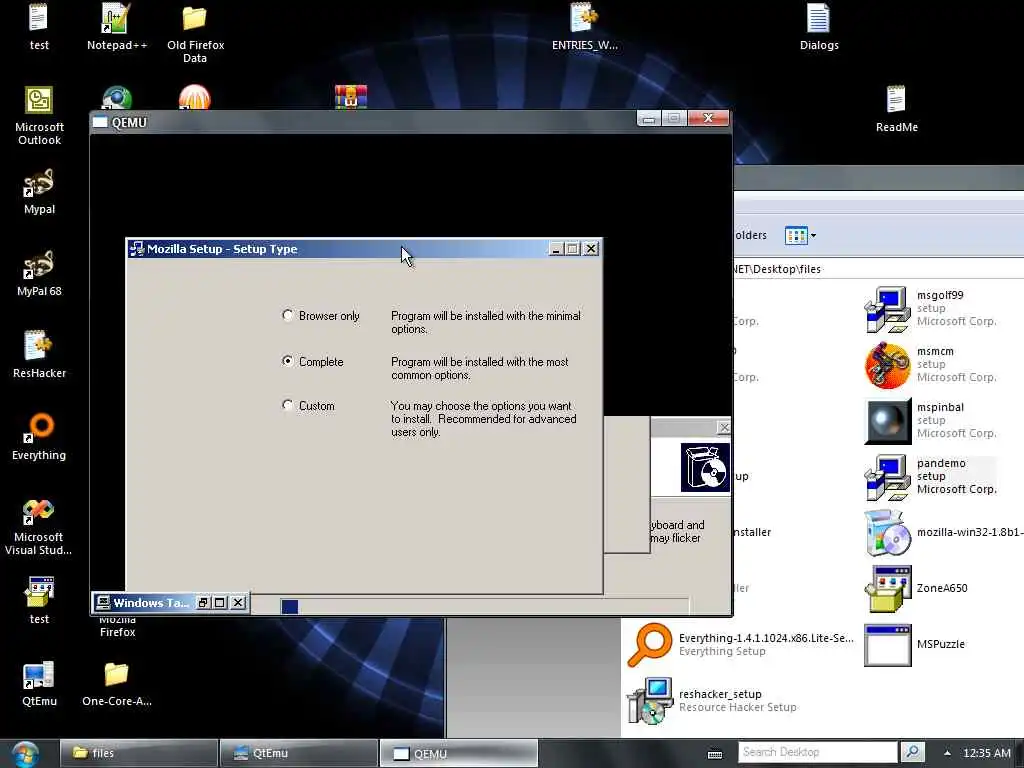This screenshot has width=1024, height=768.
Task: Select the mspinbal setup file
Action: (x=931, y=421)
